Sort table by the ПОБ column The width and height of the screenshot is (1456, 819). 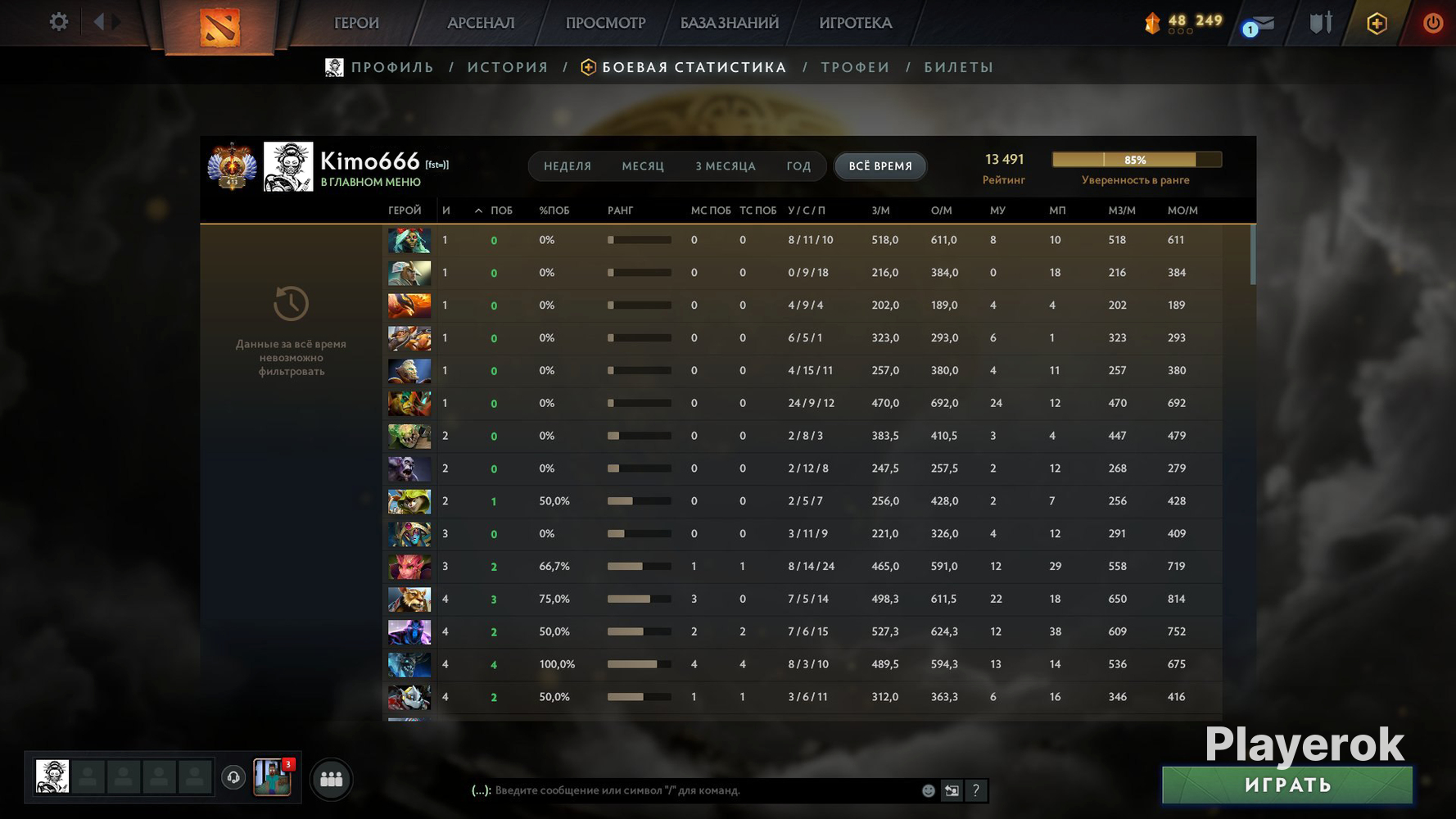click(x=501, y=210)
